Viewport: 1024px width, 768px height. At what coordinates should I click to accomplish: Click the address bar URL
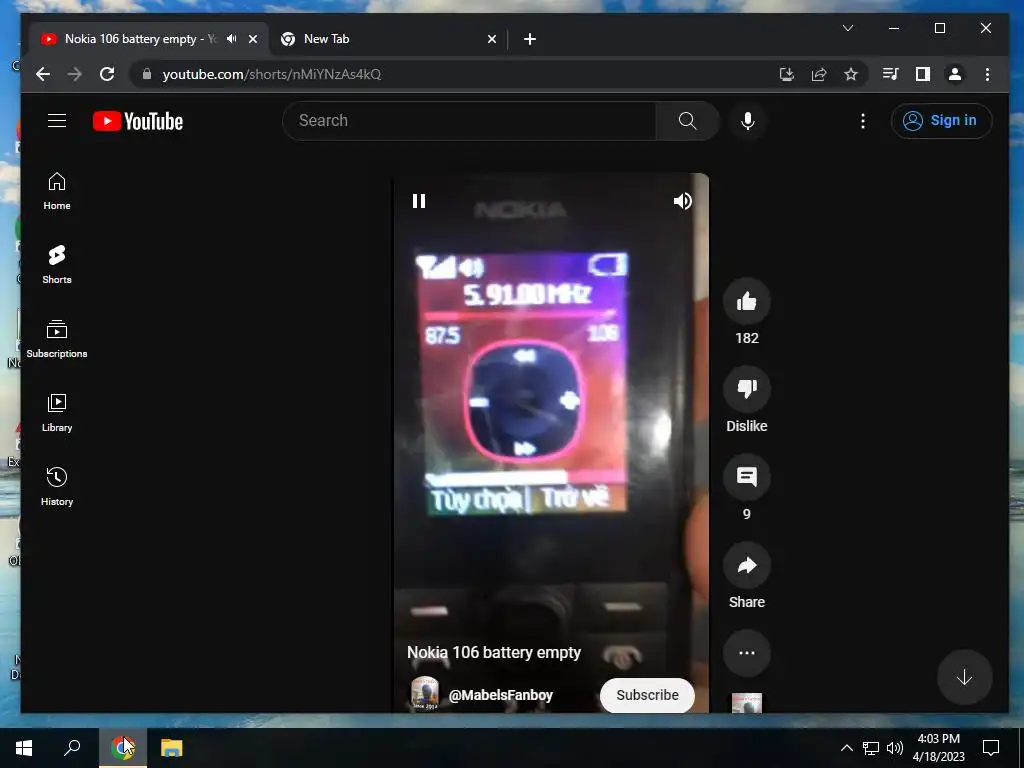tap(272, 74)
